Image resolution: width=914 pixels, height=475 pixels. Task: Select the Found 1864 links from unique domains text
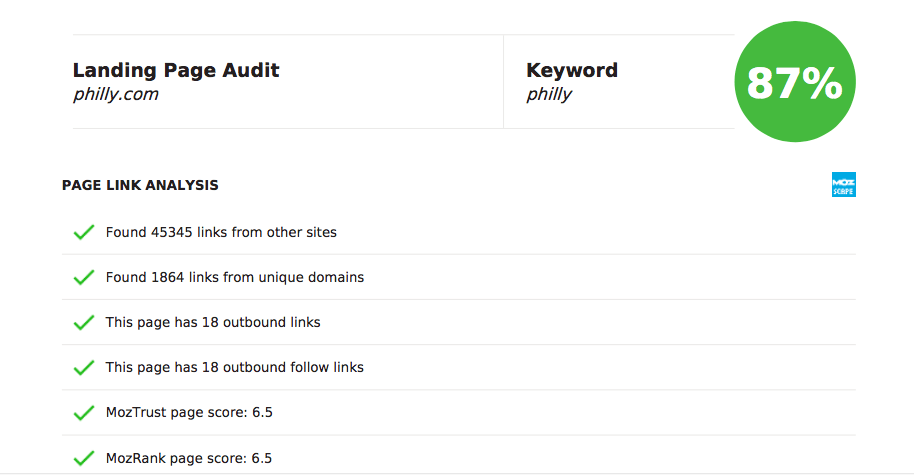[235, 277]
